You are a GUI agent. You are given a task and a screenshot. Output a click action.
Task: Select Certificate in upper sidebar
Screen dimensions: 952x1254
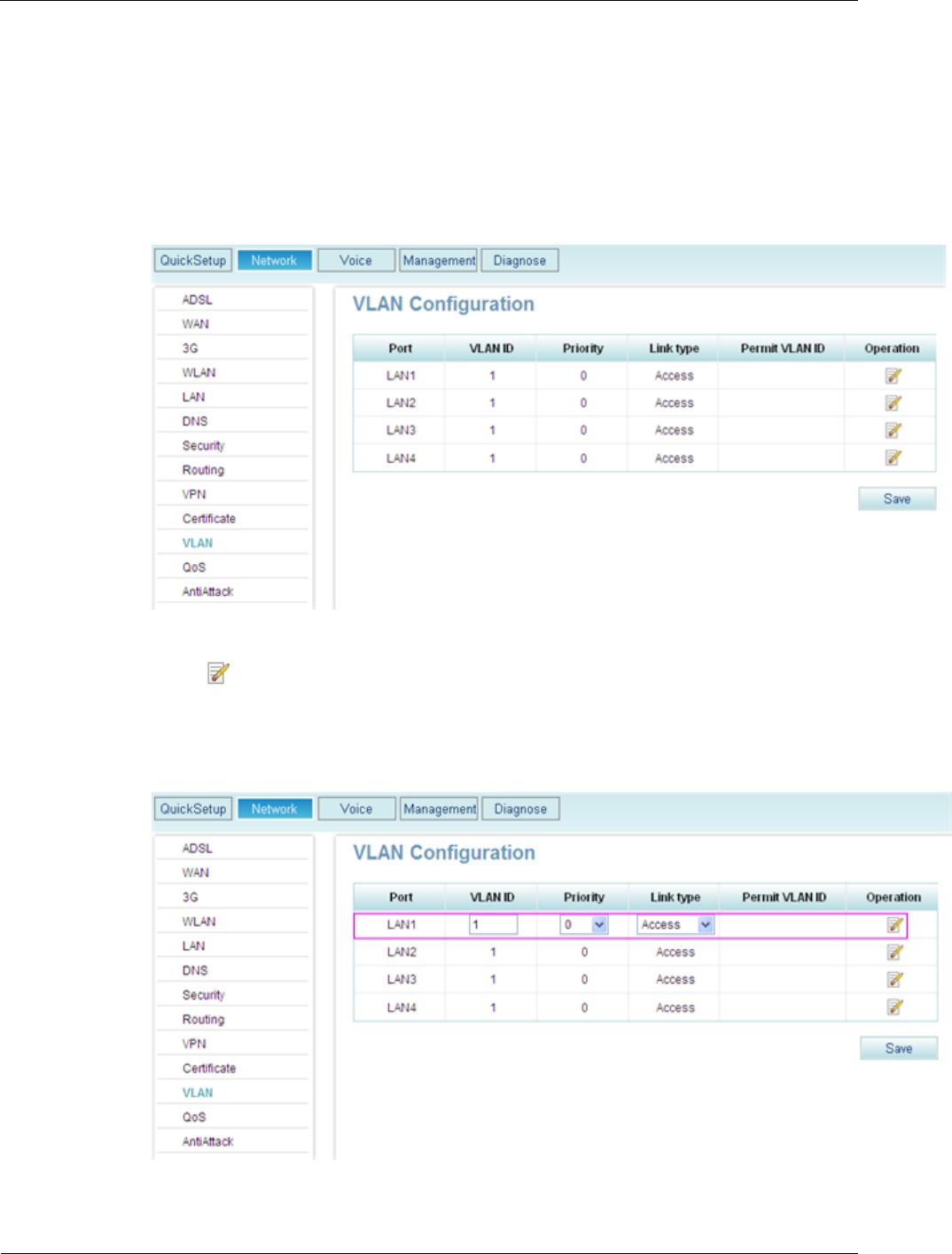[x=209, y=519]
